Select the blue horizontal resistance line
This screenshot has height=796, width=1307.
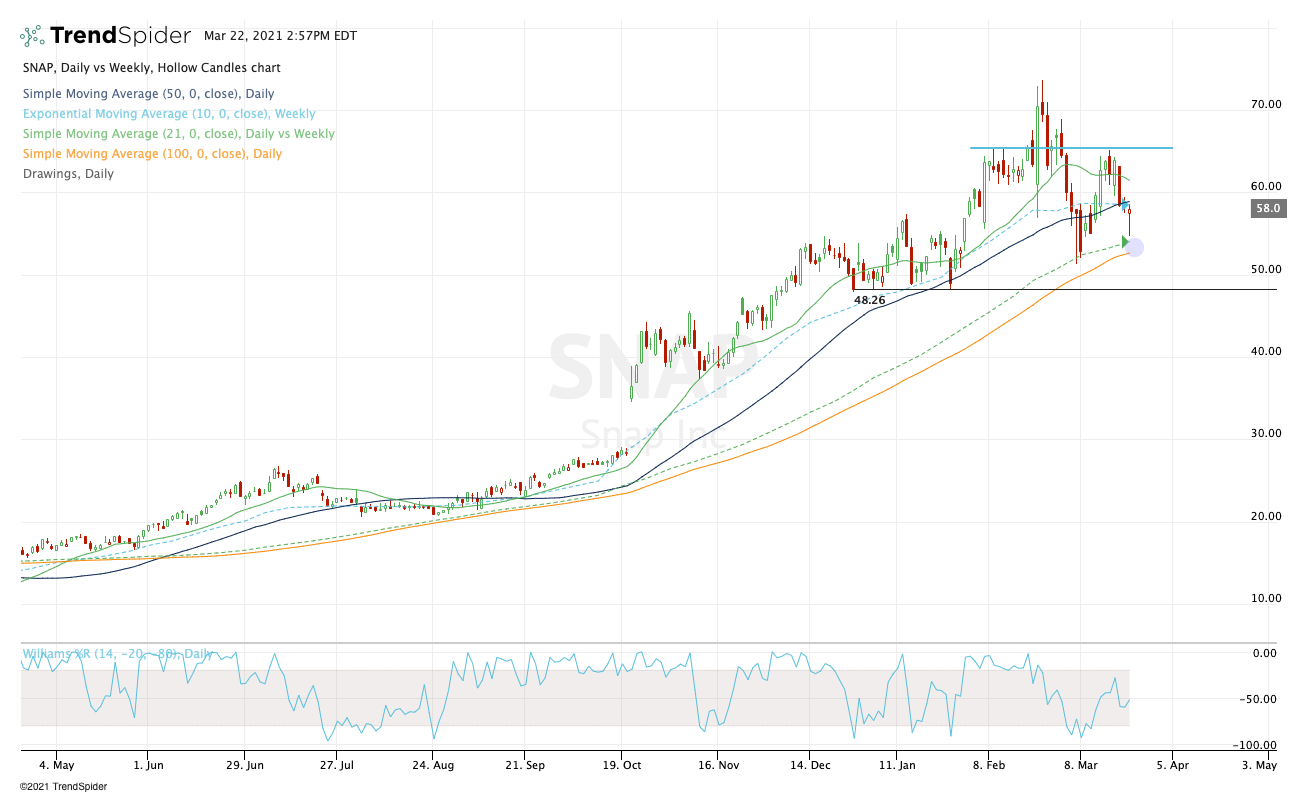tap(1070, 148)
